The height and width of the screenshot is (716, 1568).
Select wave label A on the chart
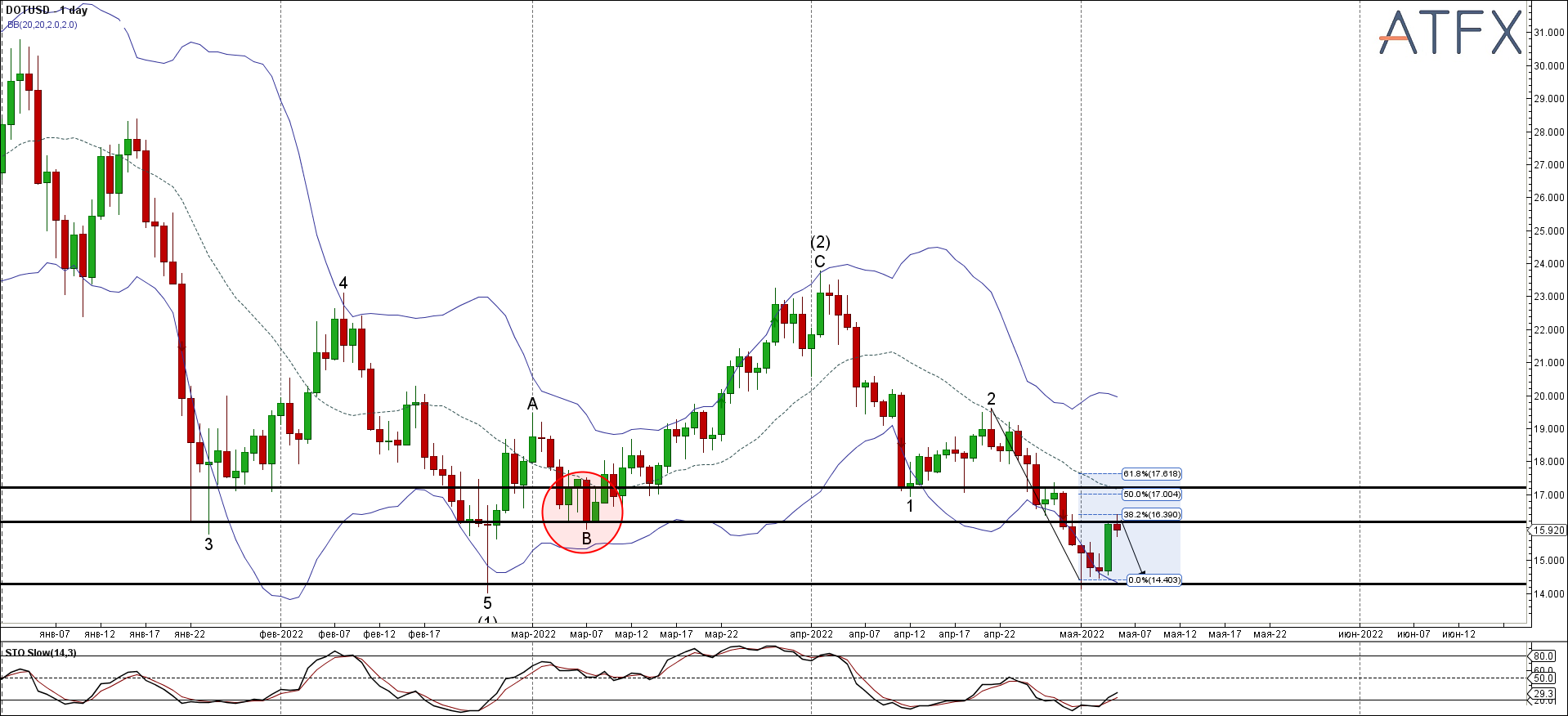(532, 404)
